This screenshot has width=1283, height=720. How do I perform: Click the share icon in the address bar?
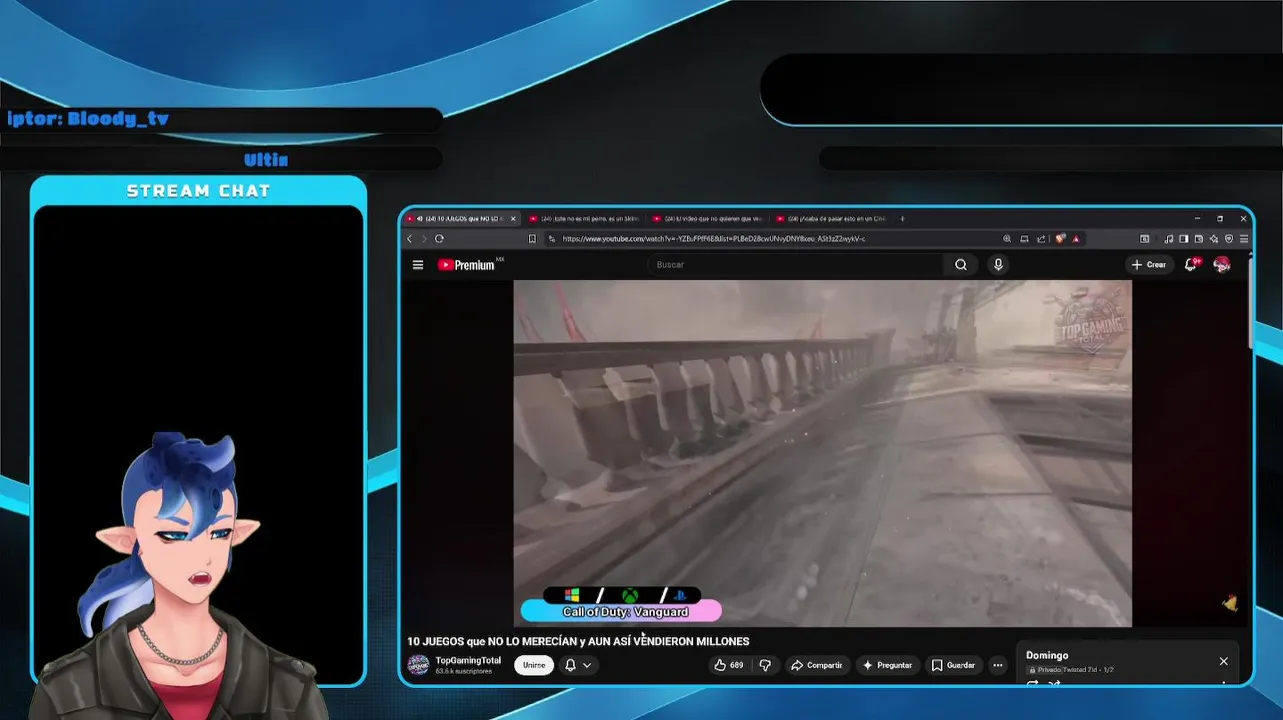point(1041,239)
